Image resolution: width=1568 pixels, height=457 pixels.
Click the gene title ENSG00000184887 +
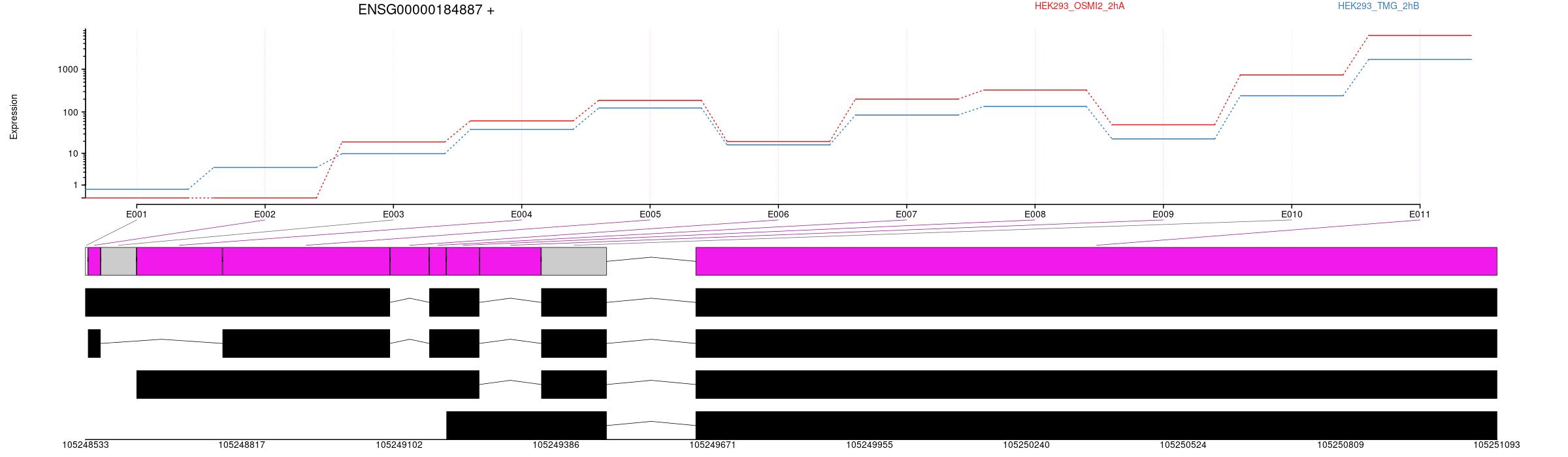pos(426,10)
